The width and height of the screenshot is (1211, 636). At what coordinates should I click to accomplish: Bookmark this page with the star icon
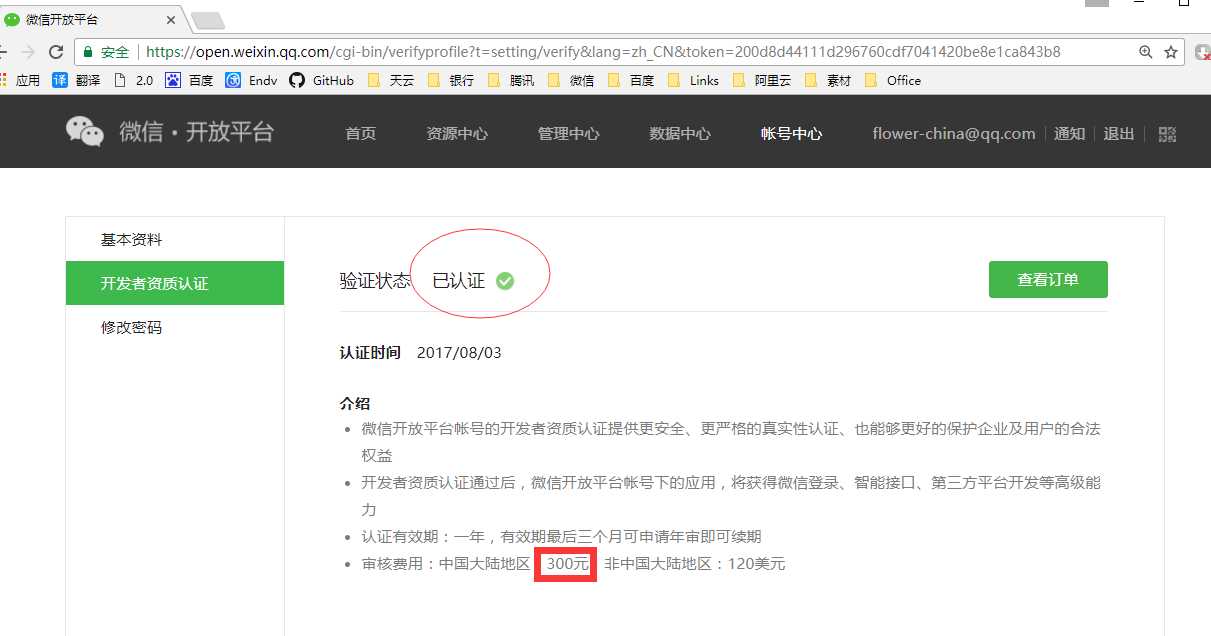coord(1171,52)
